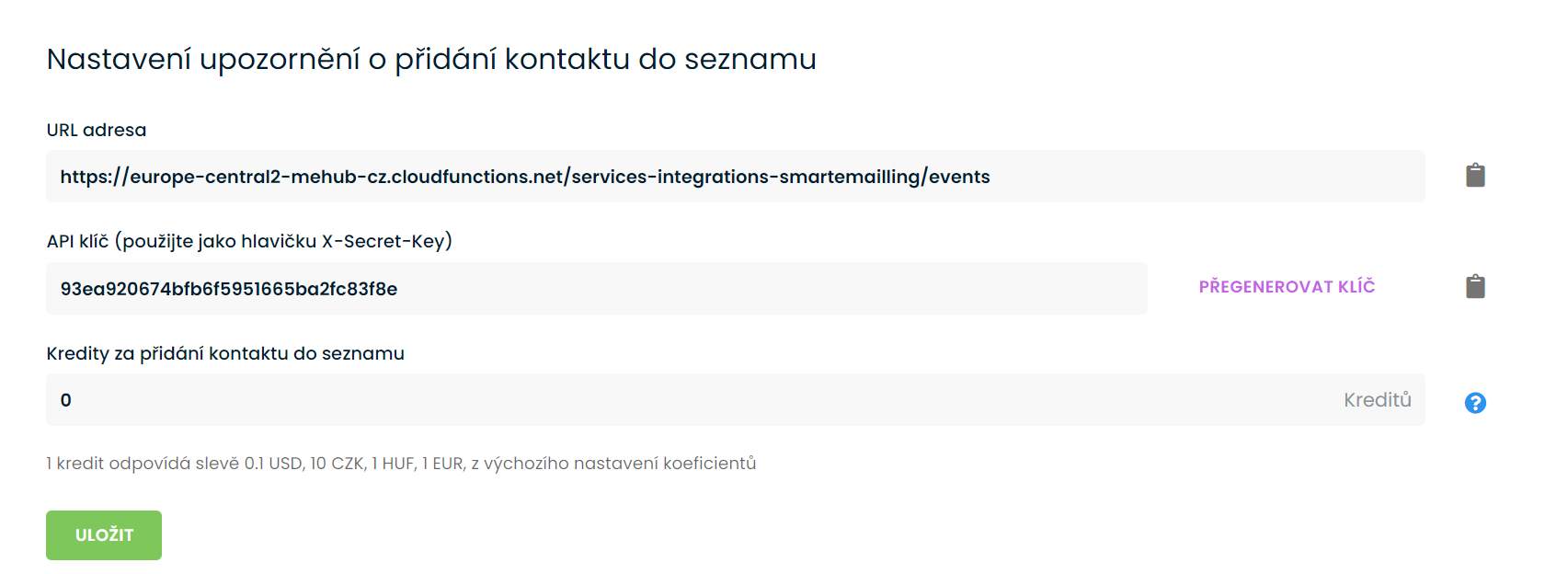This screenshot has width=1568, height=574.
Task: Copy the URL adresa with clipboard icon
Action: coord(1475,176)
